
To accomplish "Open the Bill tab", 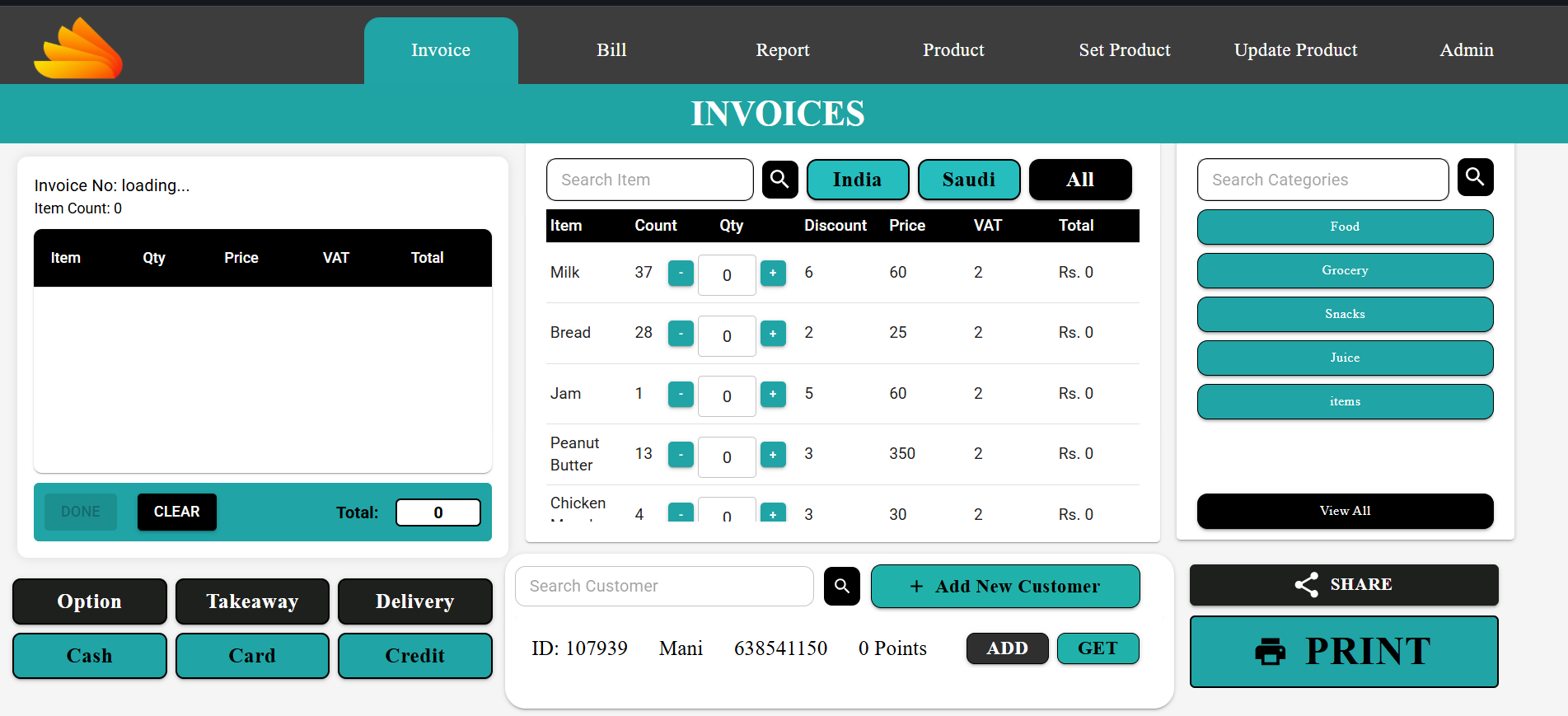I will 611,50.
